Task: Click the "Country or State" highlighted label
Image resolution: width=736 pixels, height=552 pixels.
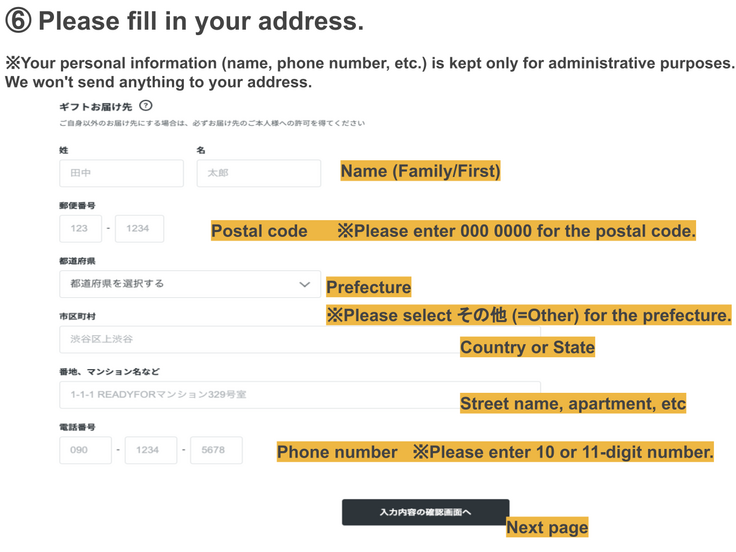Action: point(527,347)
